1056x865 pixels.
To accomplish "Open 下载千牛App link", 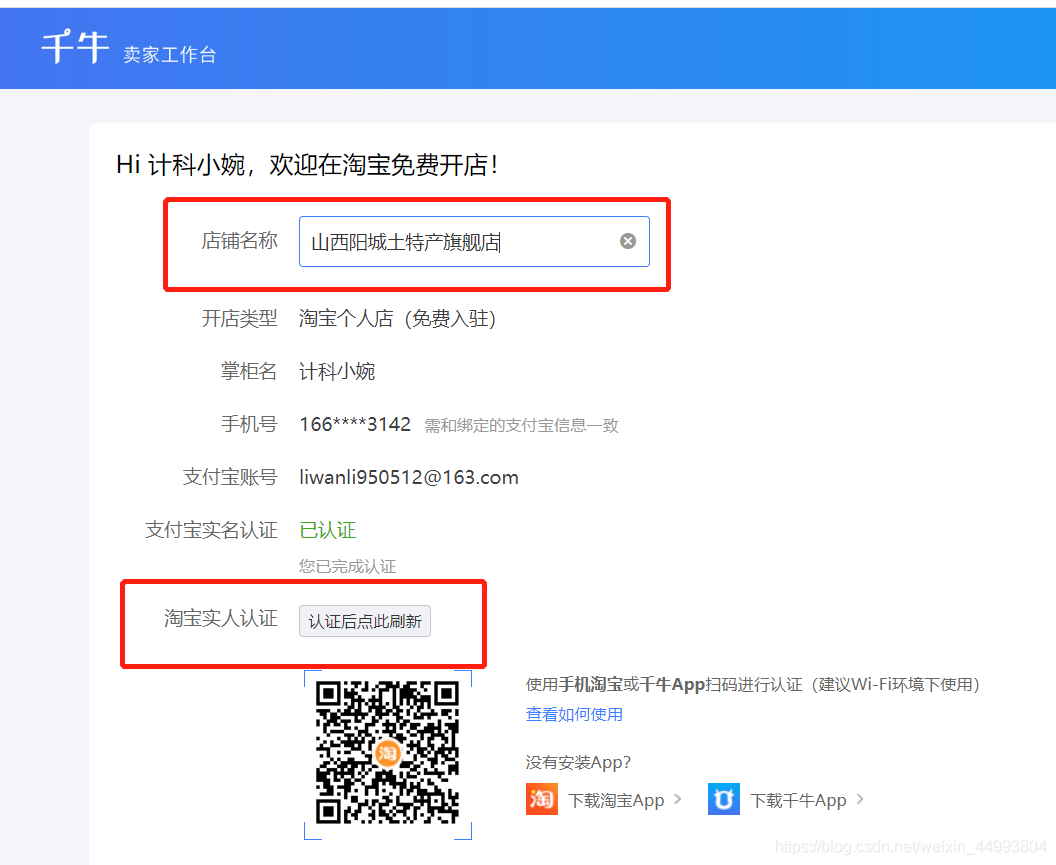I will [798, 800].
